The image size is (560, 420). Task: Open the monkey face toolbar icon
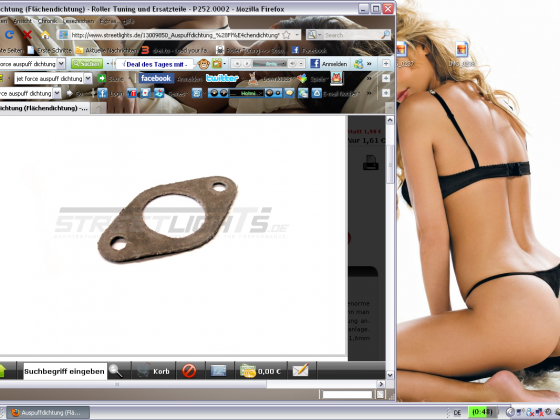(203, 64)
